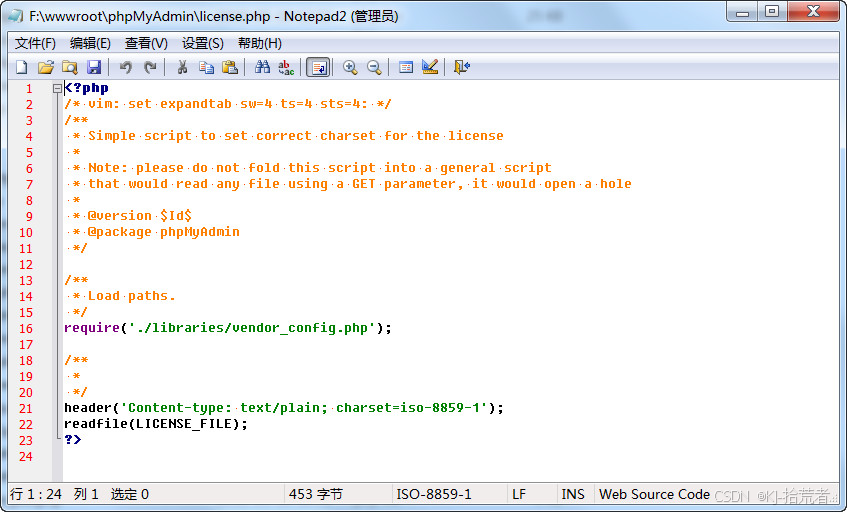
Task: Open Replace with the abc icon
Action: 286,67
